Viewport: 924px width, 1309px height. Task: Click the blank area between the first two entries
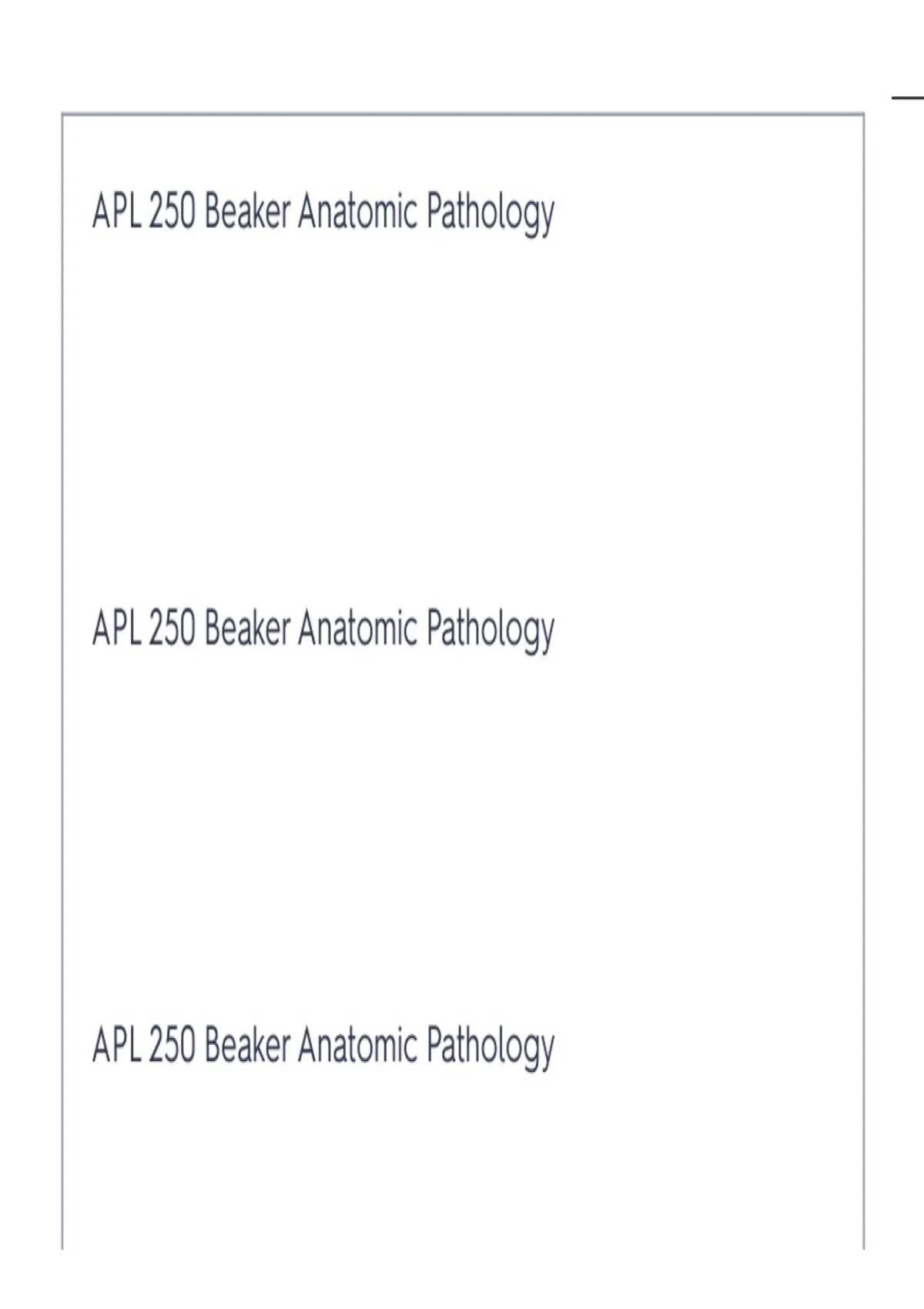point(462,423)
